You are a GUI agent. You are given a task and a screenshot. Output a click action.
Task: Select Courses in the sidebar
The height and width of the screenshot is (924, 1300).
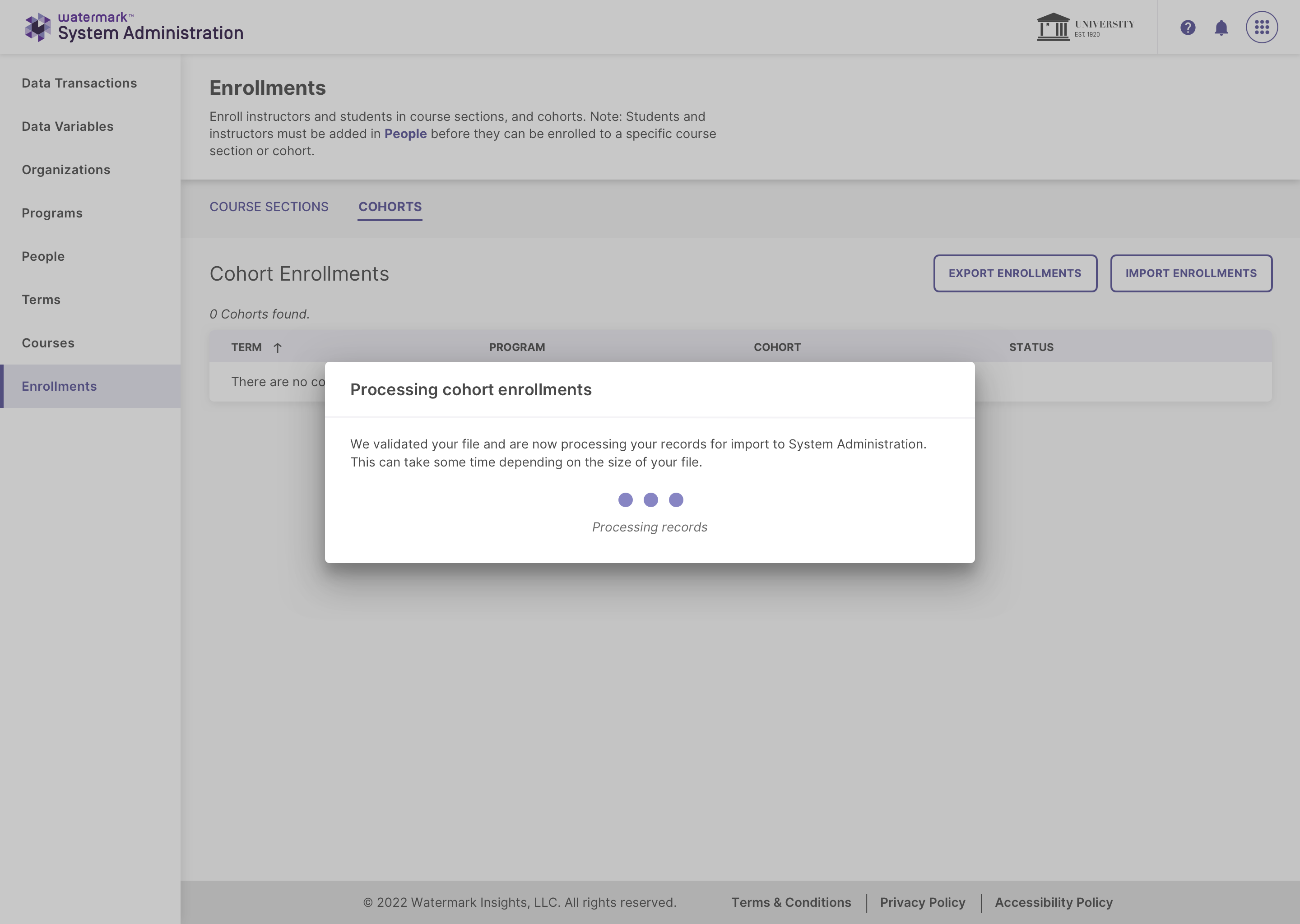click(48, 342)
